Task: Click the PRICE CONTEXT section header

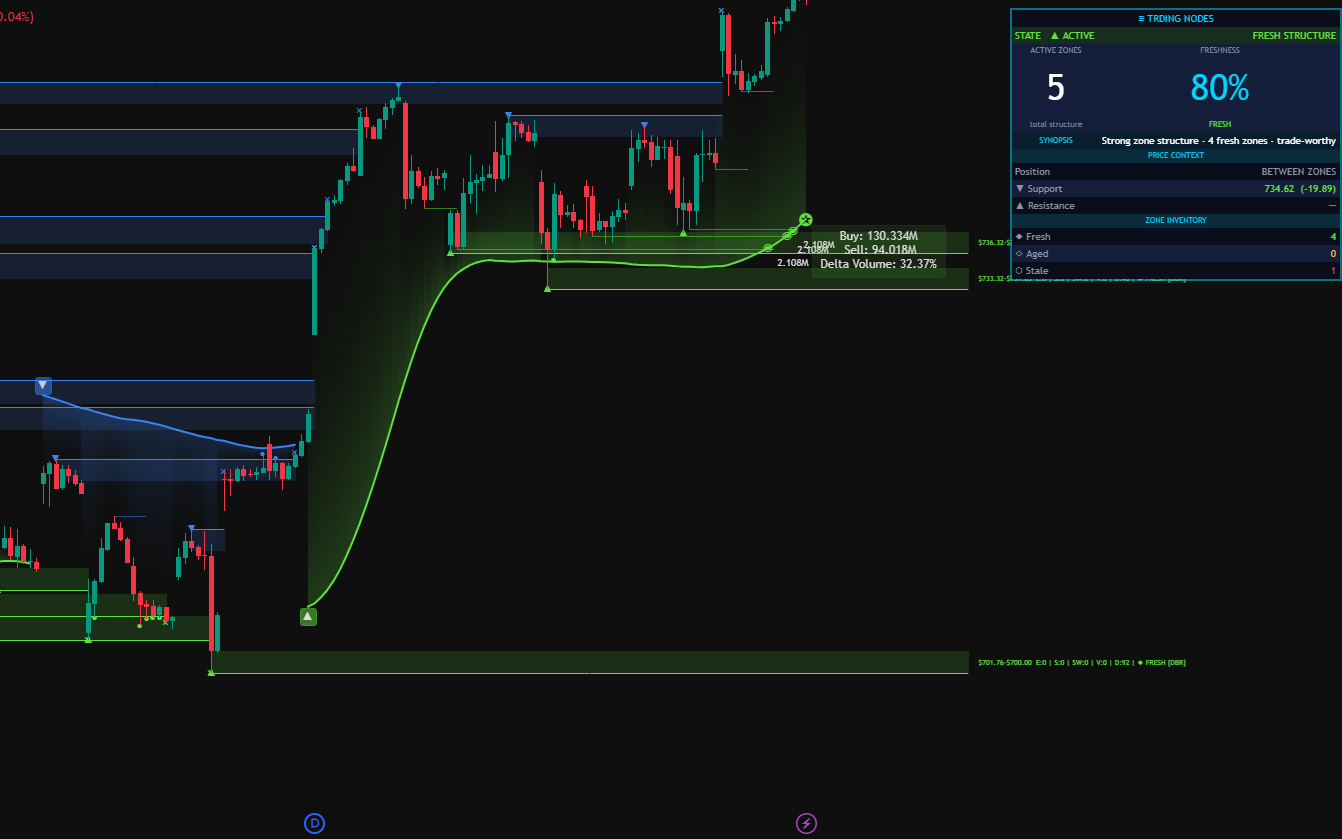Action: click(1175, 155)
